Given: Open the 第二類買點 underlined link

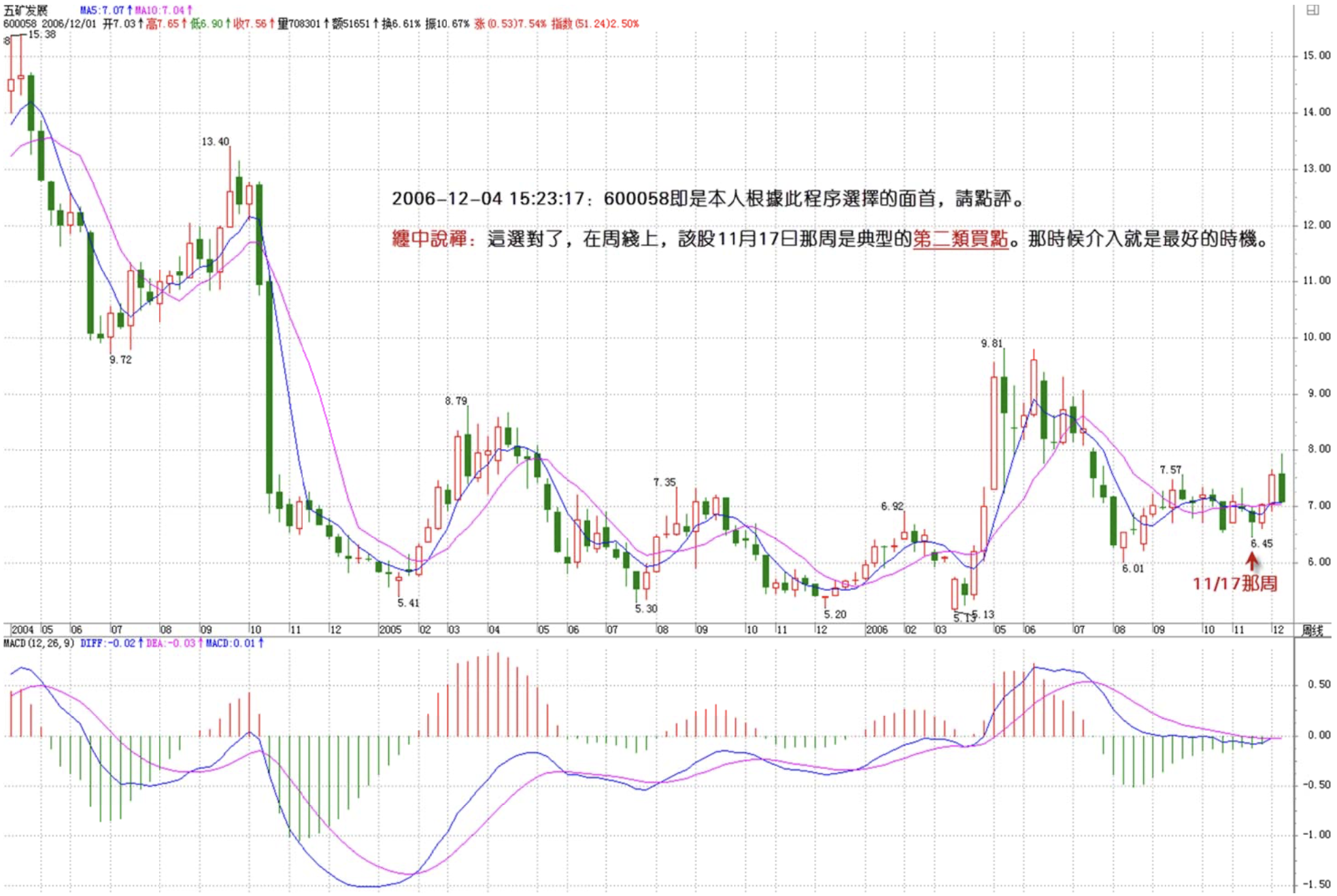Looking at the screenshot, I should [x=960, y=239].
